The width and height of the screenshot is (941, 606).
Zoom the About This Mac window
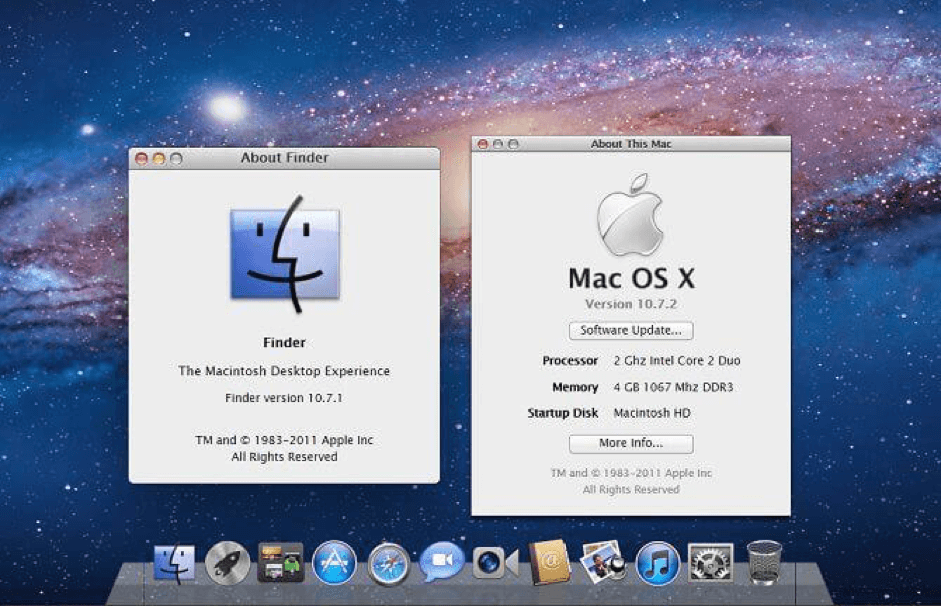(x=511, y=144)
